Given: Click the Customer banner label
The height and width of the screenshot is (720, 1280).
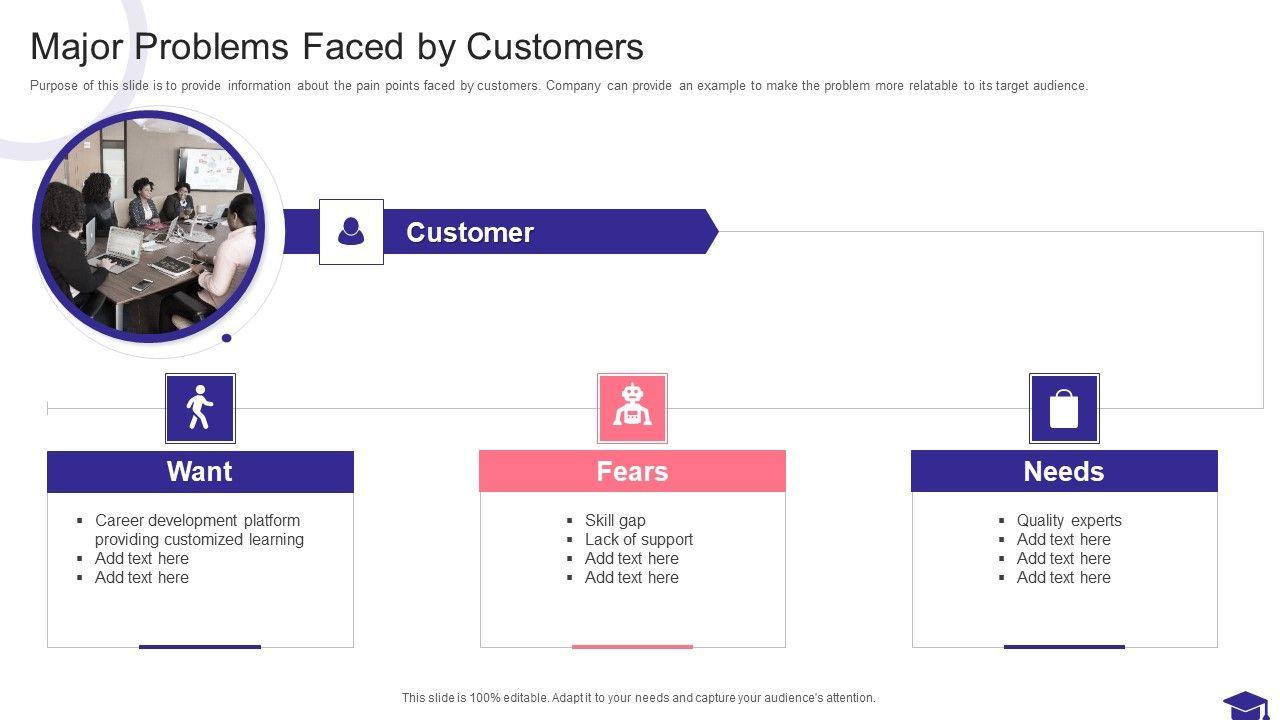Looking at the screenshot, I should 470,232.
